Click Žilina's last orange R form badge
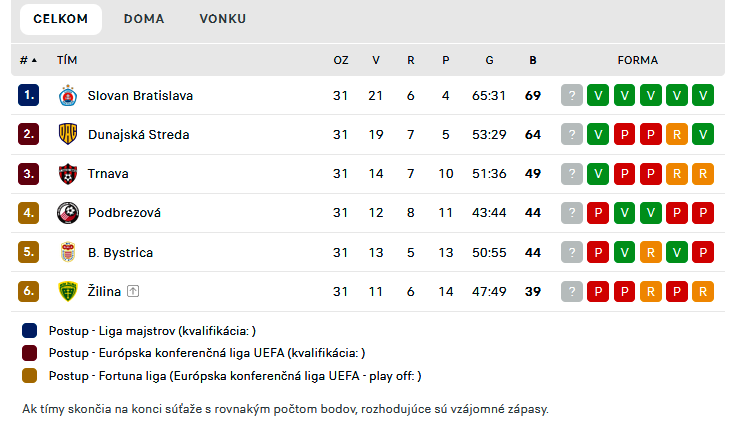This screenshot has width=733, height=421. click(x=702, y=292)
